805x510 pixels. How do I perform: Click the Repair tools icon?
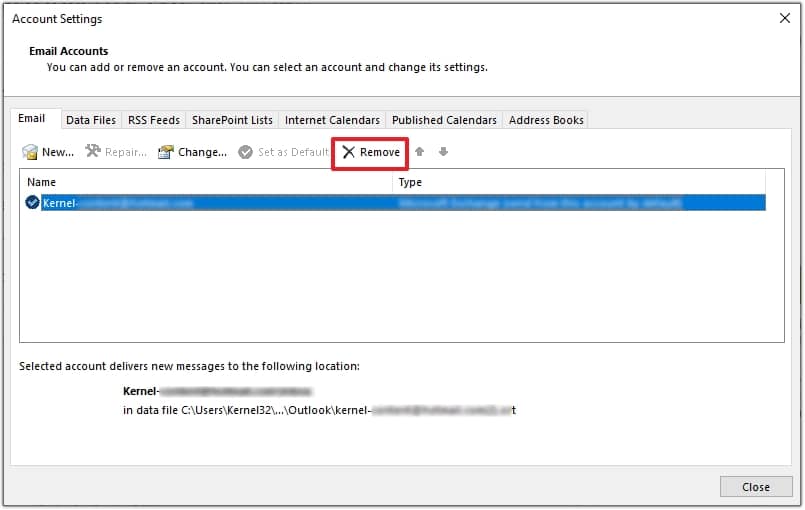(93, 151)
